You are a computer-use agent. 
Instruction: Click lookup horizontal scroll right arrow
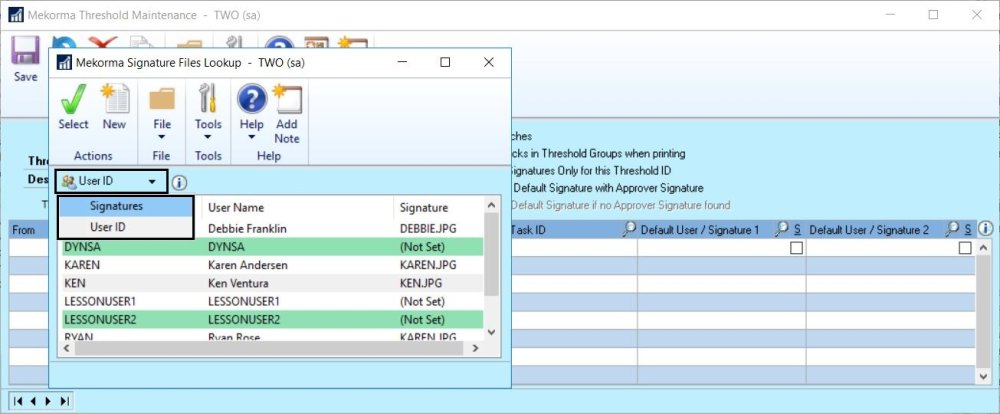475,348
